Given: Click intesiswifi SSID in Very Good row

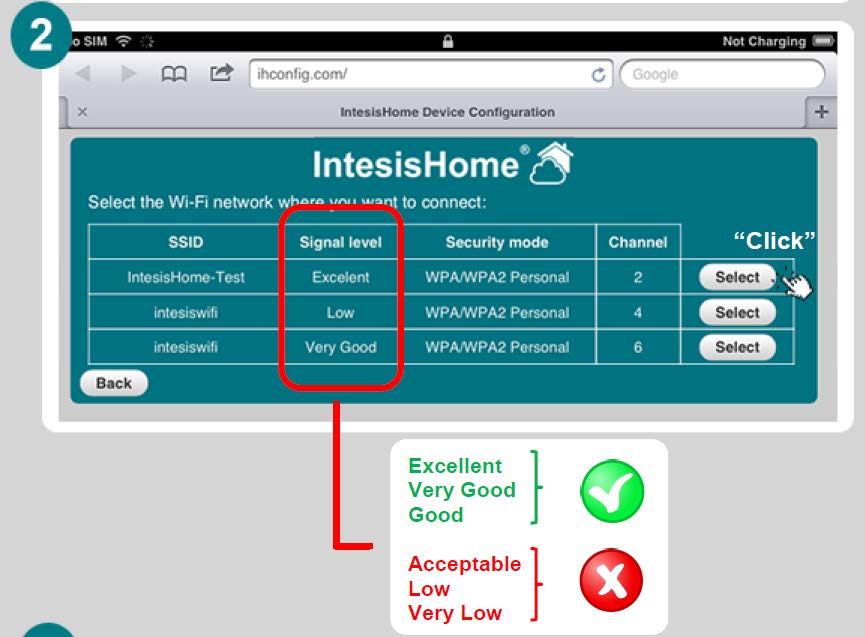Looking at the screenshot, I should (x=186, y=347).
